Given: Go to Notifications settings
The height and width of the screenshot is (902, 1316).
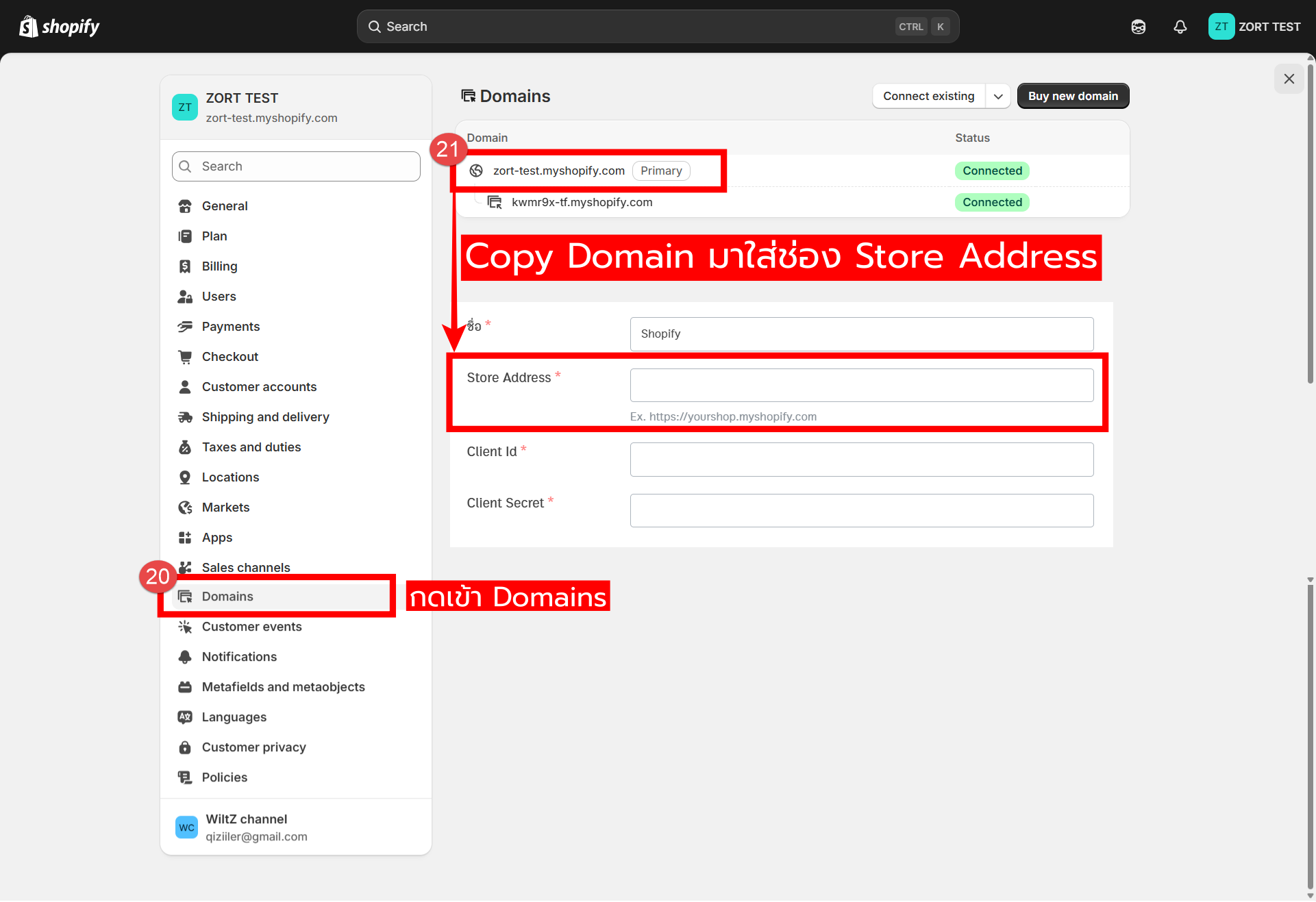Looking at the screenshot, I should point(239,657).
